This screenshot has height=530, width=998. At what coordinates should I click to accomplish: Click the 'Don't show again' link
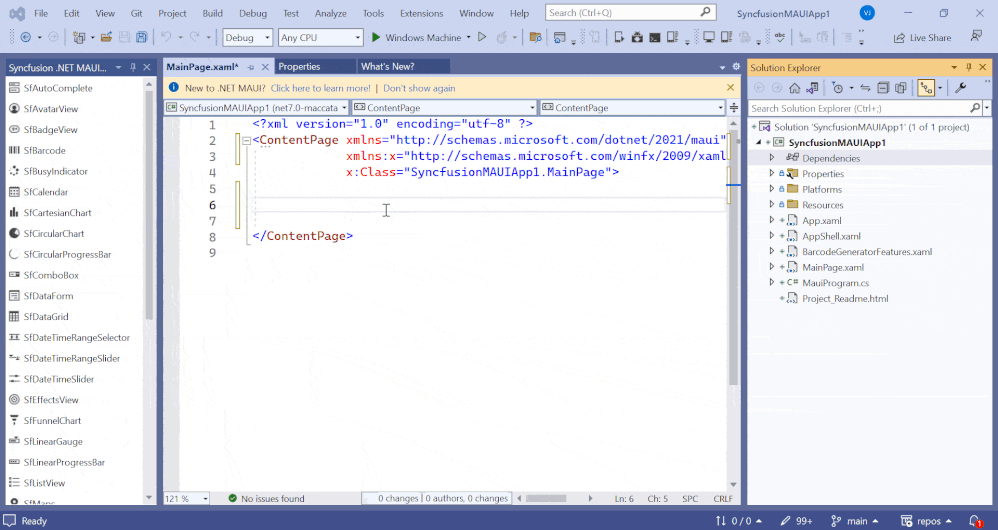point(419,88)
